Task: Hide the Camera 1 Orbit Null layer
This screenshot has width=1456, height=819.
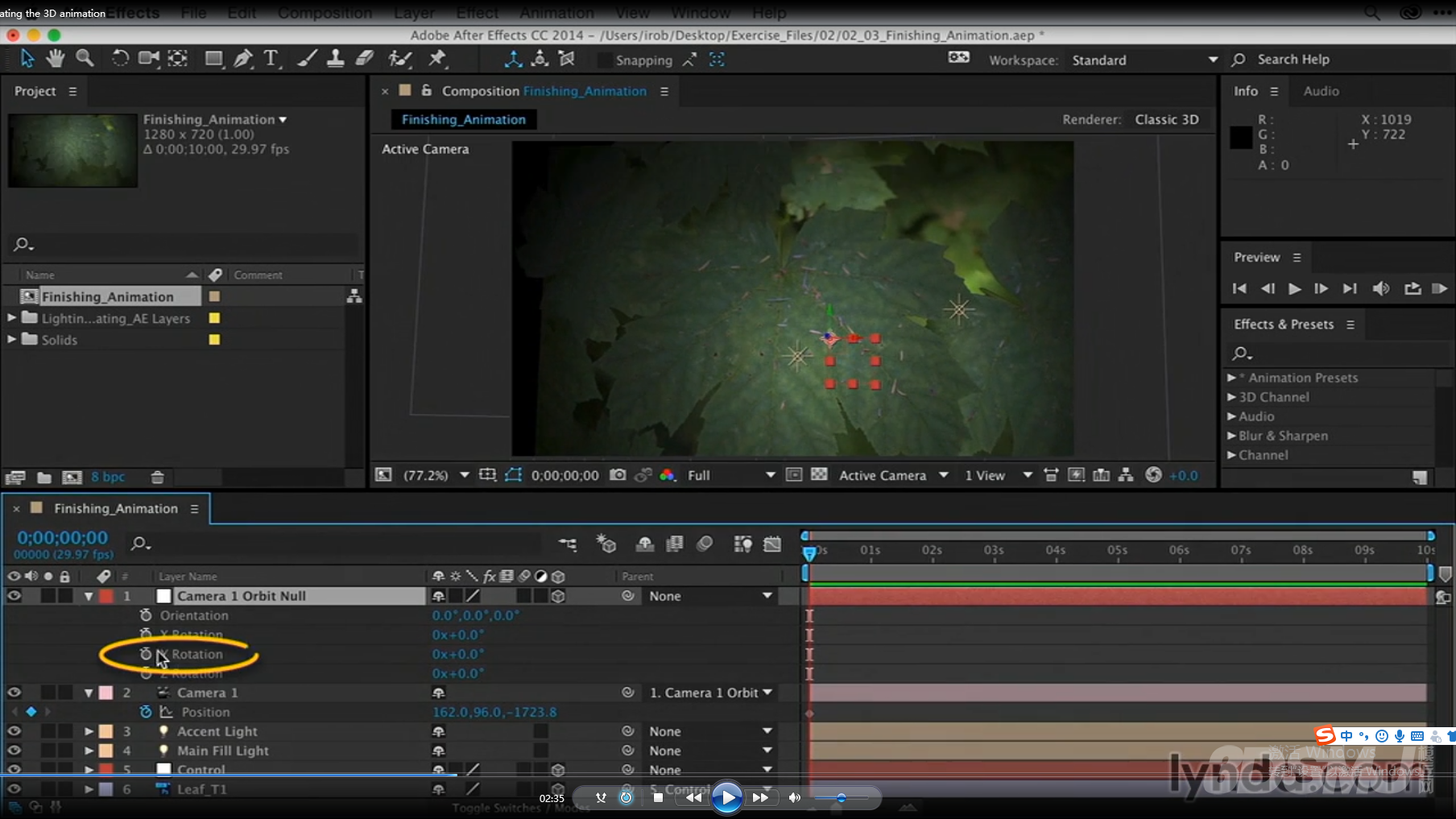Action: coord(14,596)
